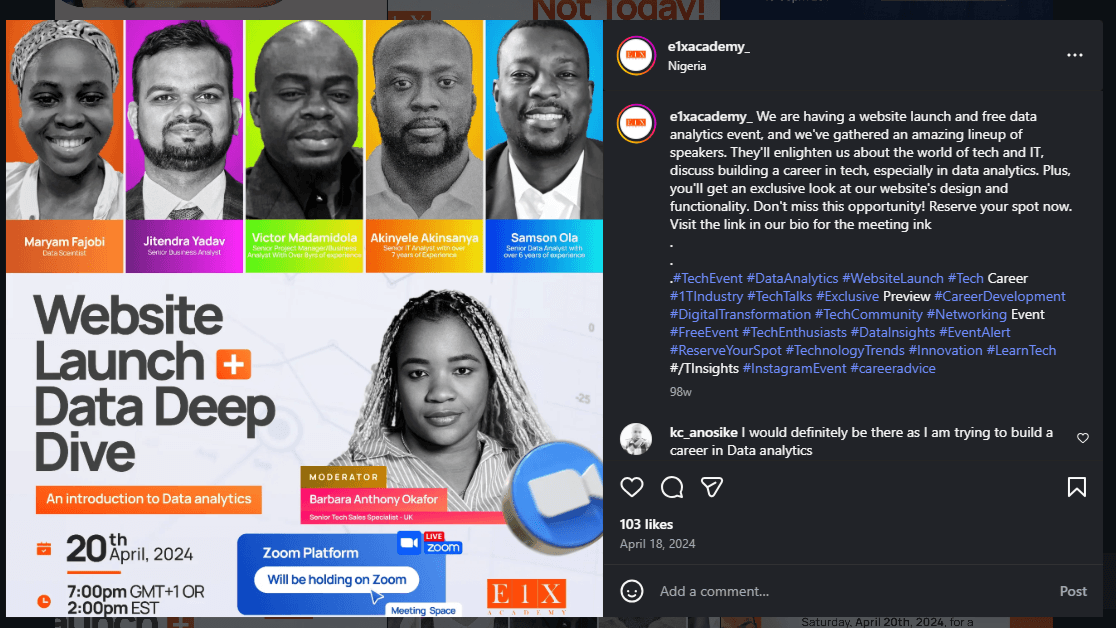Open e1xacademy_ profile picture in header
The height and width of the screenshot is (628, 1116).
pyautogui.click(x=636, y=55)
